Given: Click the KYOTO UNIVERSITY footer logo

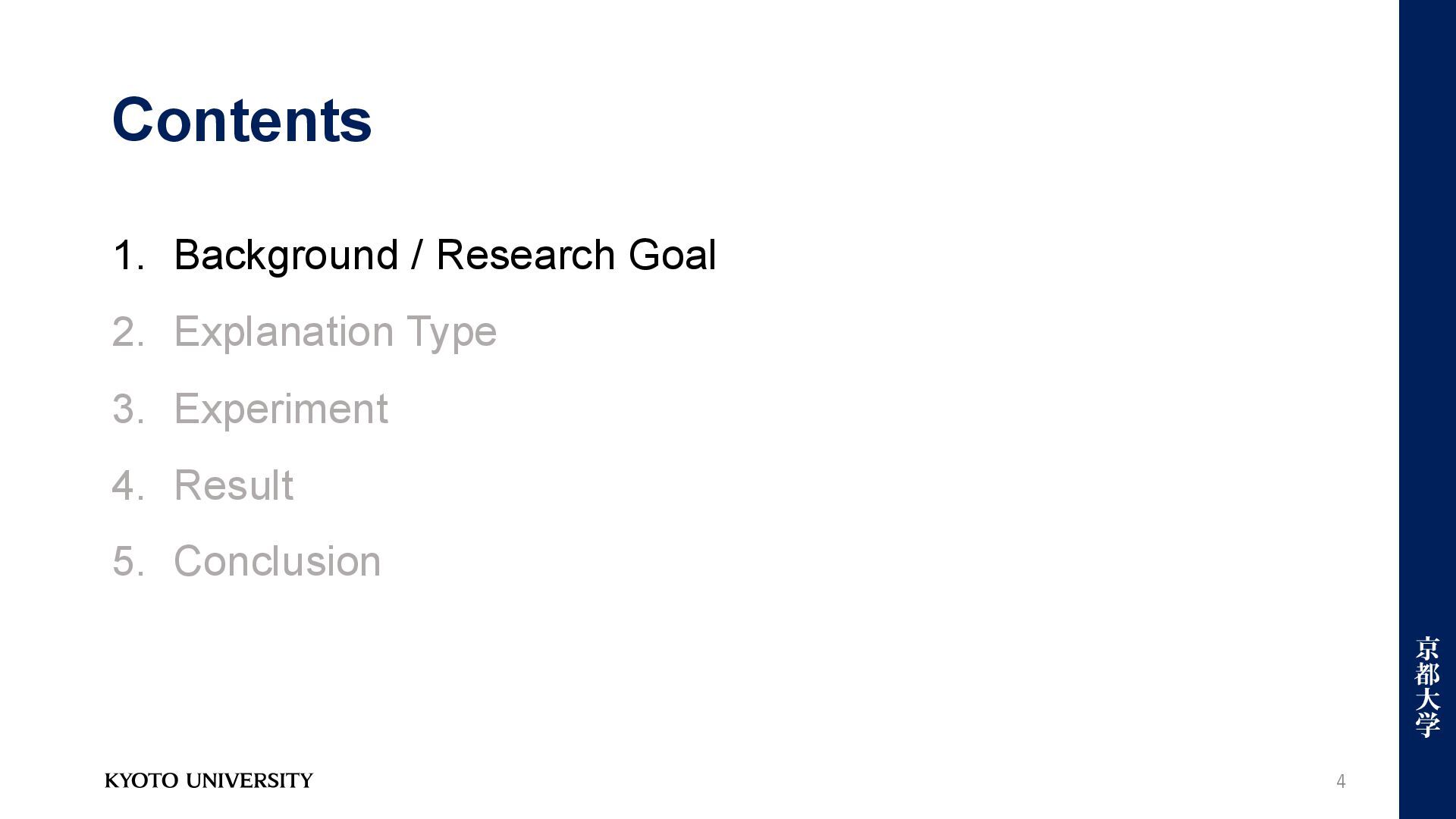Looking at the screenshot, I should coord(209,780).
